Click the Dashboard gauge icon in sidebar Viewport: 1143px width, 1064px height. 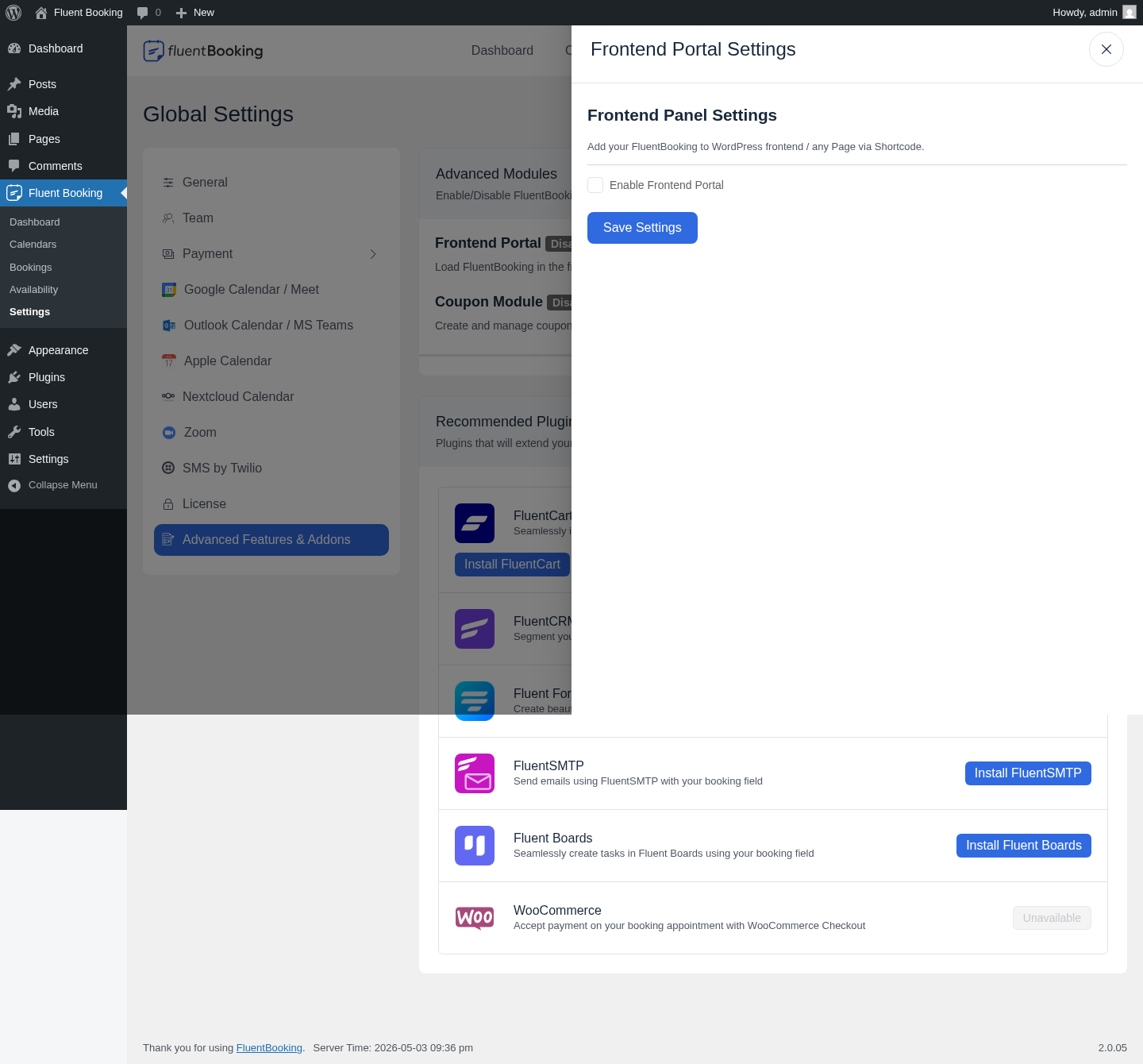(14, 48)
